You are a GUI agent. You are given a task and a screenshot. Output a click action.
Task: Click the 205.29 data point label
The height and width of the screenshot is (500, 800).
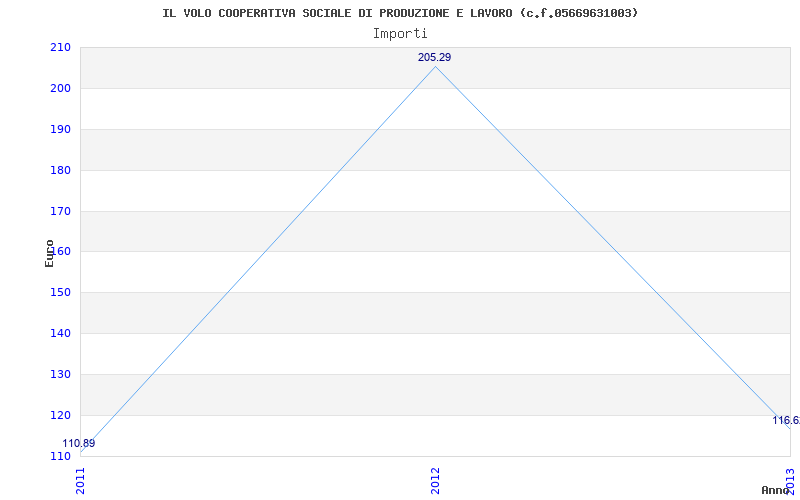(x=434, y=57)
